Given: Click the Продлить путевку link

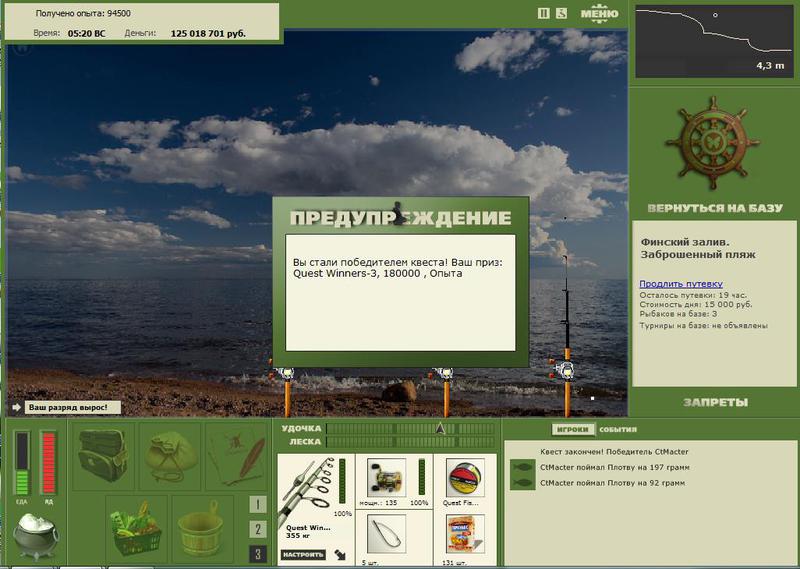Looking at the screenshot, I should pos(681,284).
